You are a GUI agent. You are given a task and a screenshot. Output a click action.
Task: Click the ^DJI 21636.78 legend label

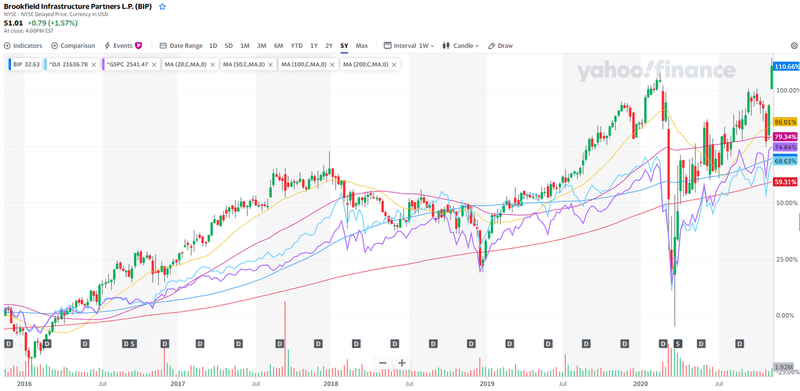(68, 65)
